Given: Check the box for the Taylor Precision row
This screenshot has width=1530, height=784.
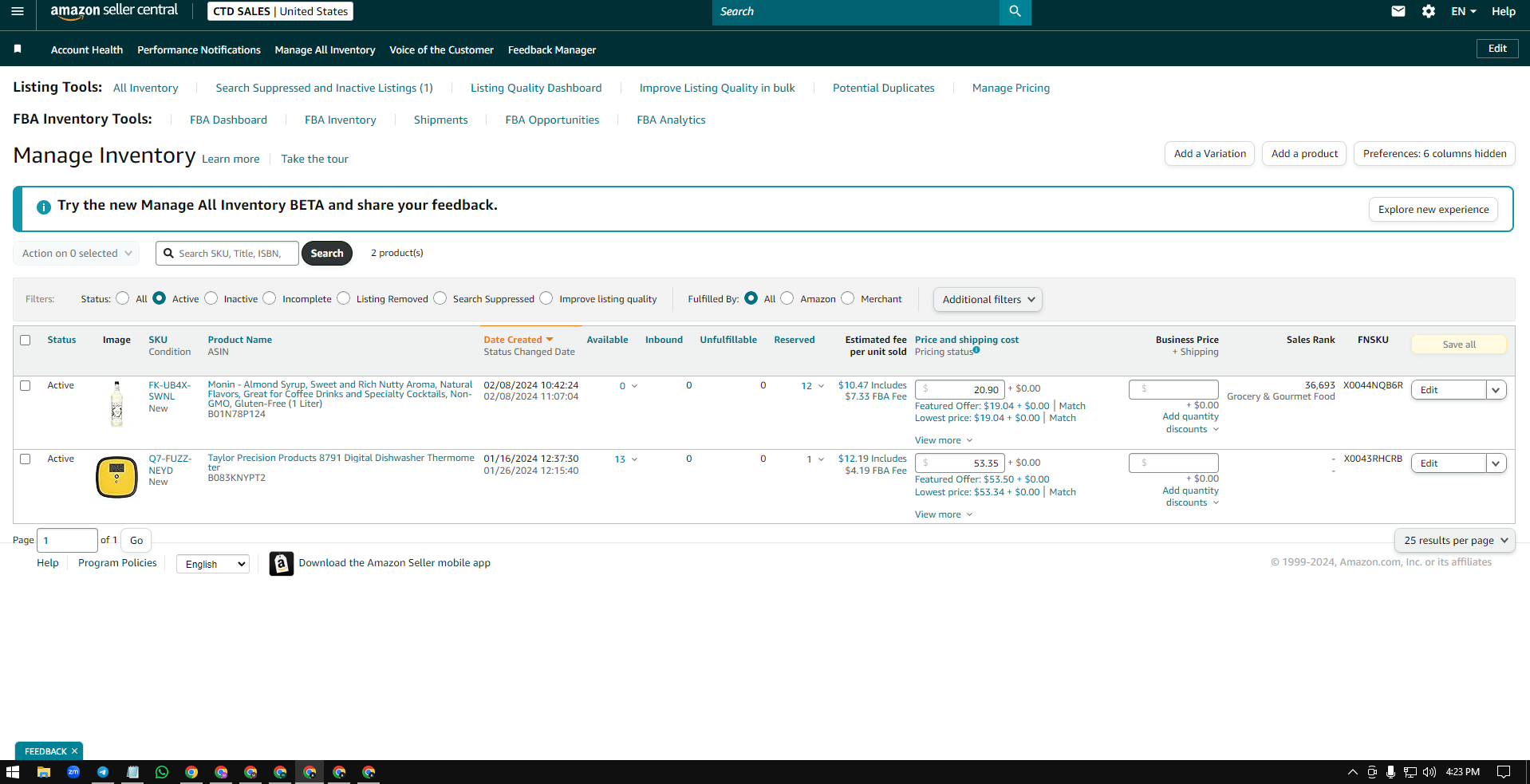Looking at the screenshot, I should tap(26, 459).
